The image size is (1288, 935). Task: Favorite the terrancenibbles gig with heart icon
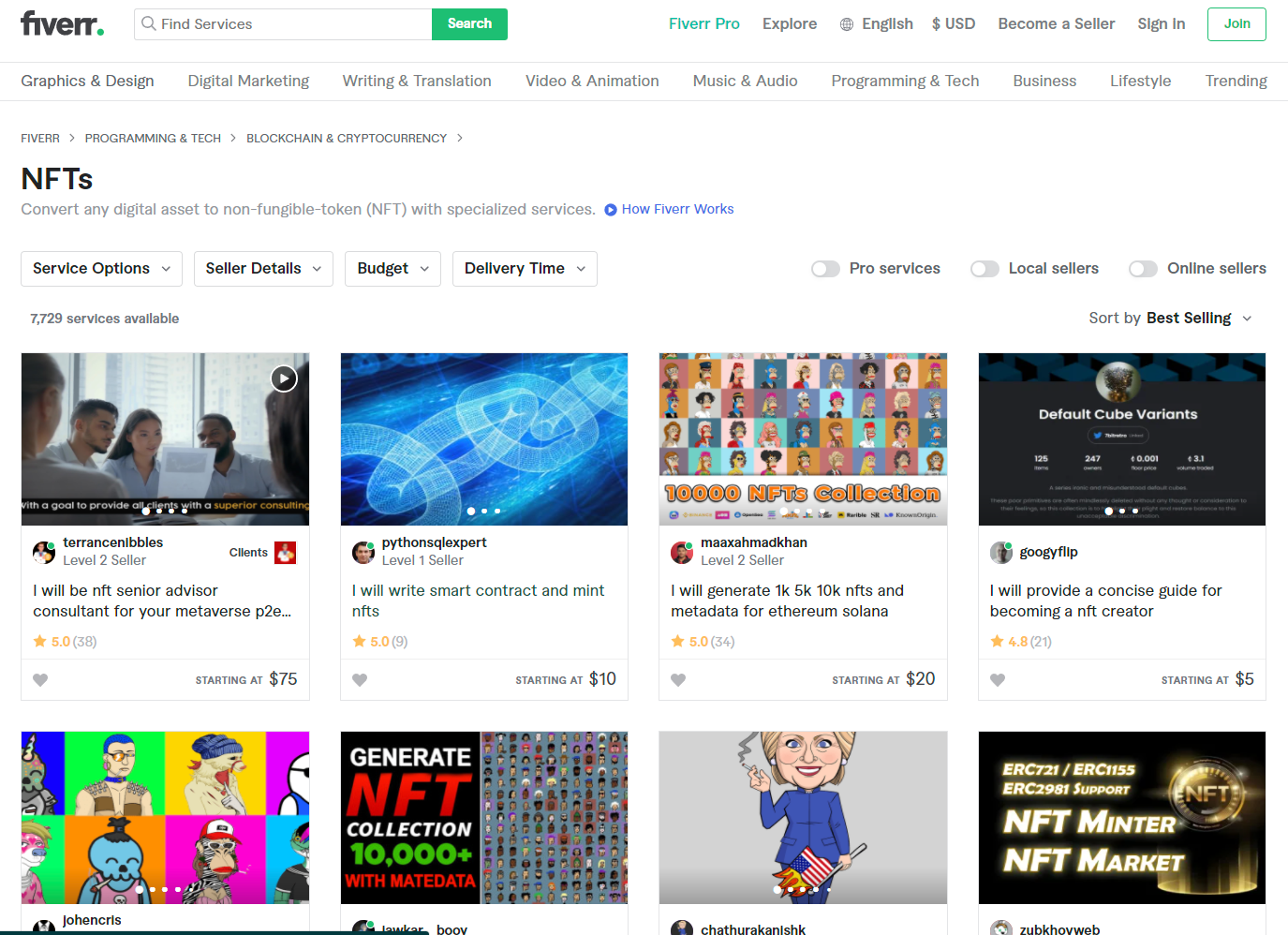(40, 680)
